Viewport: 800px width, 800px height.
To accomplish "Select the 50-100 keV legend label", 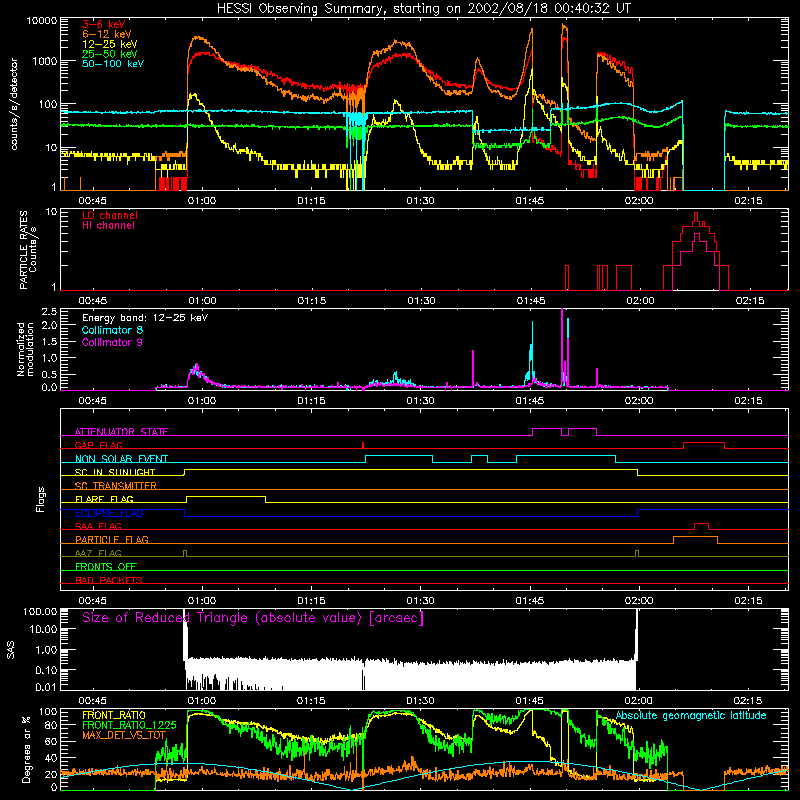I will click(113, 64).
